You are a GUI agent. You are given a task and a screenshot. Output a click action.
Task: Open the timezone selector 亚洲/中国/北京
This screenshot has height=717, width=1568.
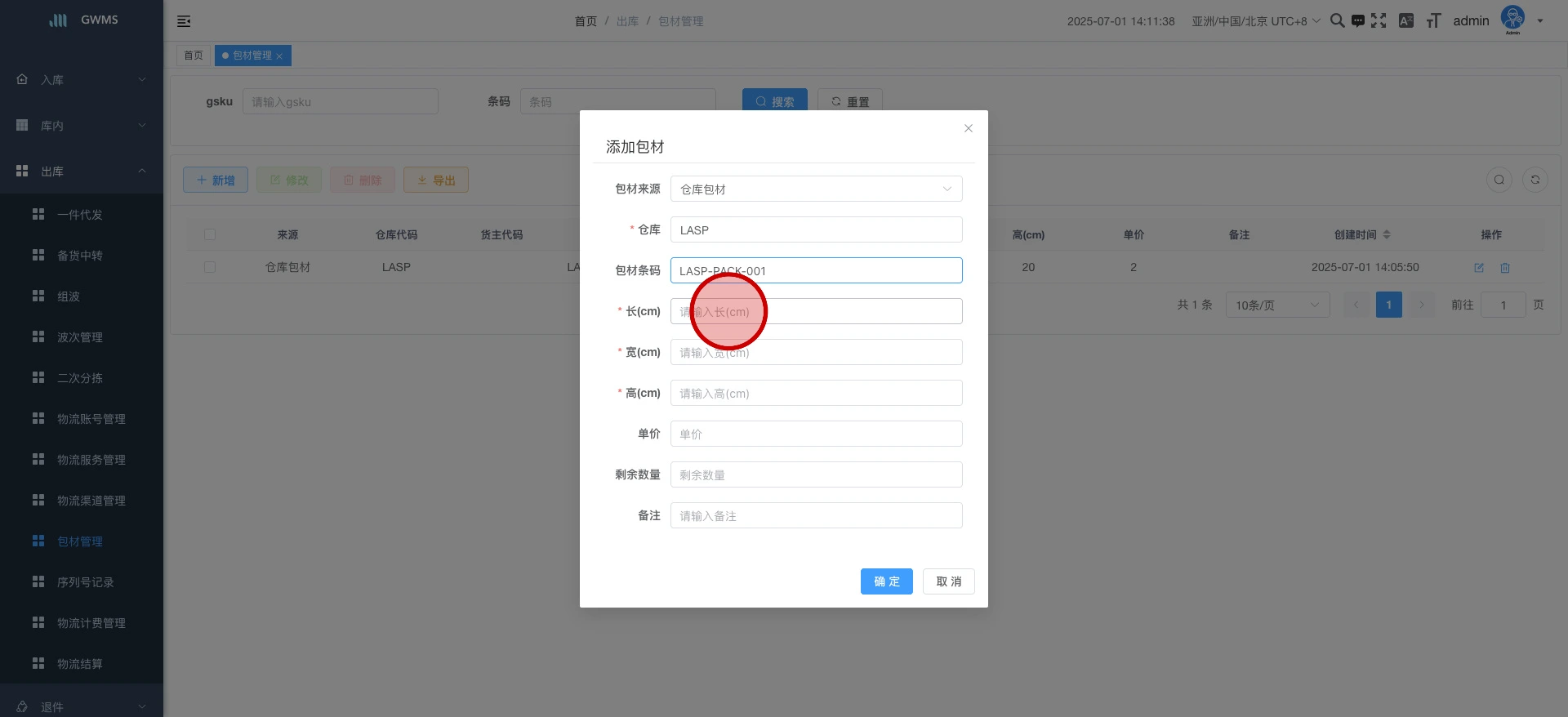point(1255,21)
